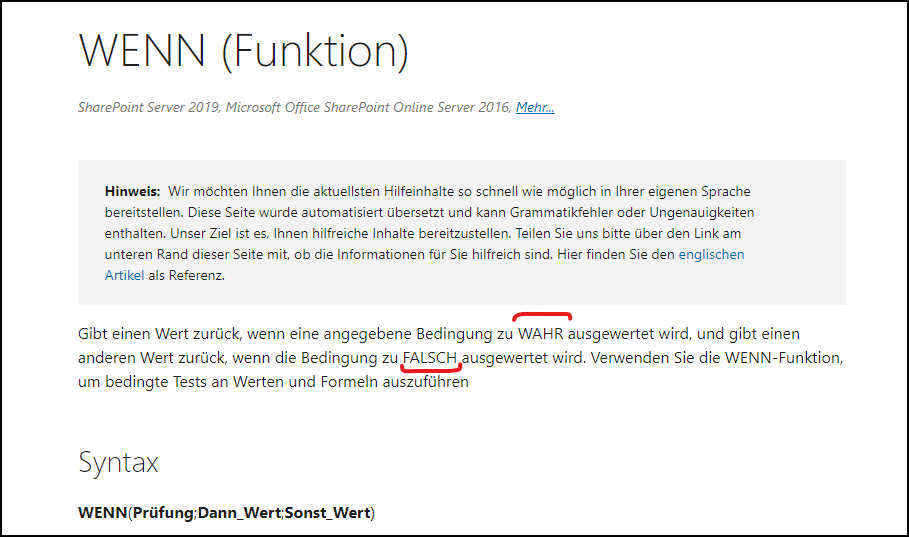Click the bold "Hinweis:" label
909x537 pixels.
pos(132,191)
